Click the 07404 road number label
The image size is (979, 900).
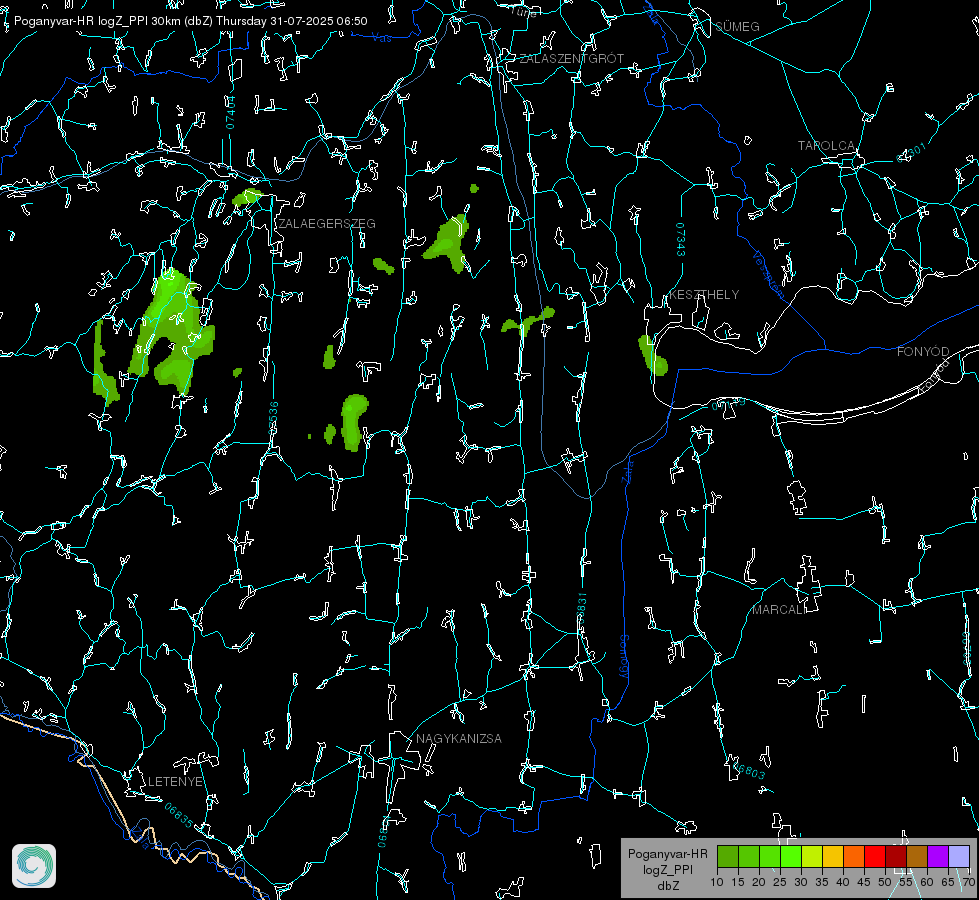pyautogui.click(x=230, y=112)
